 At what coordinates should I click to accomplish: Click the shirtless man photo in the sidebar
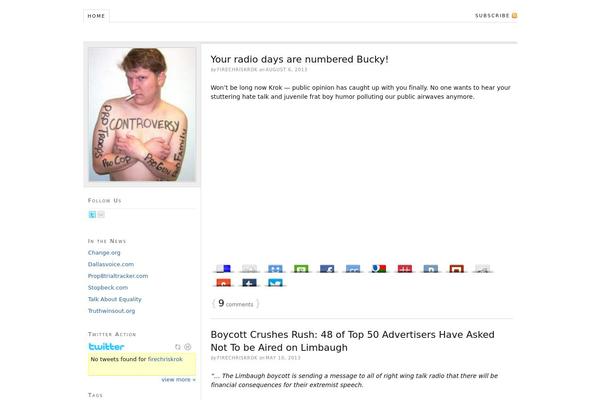[142, 114]
